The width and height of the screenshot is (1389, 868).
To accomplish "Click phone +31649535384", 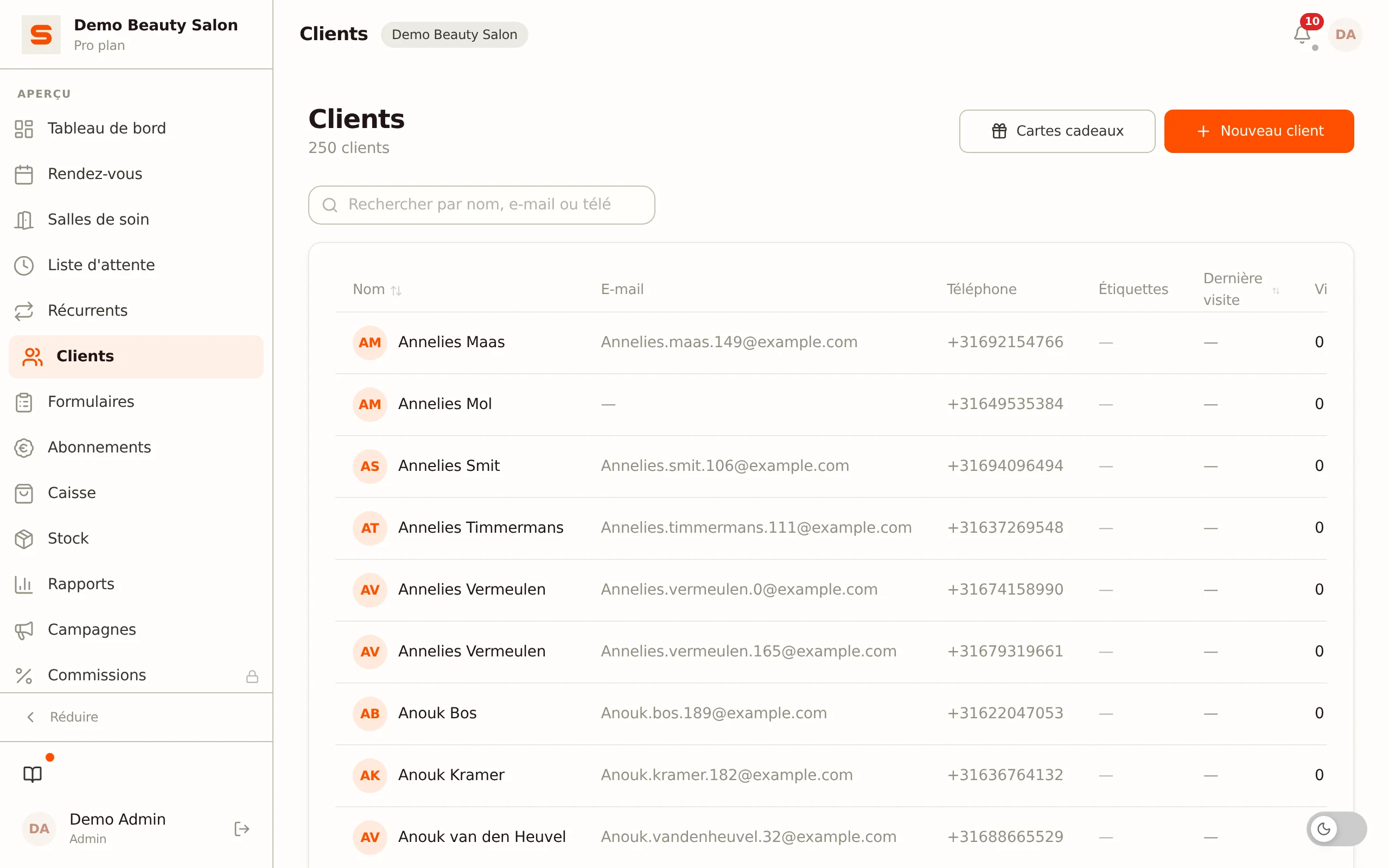I will (x=1005, y=404).
